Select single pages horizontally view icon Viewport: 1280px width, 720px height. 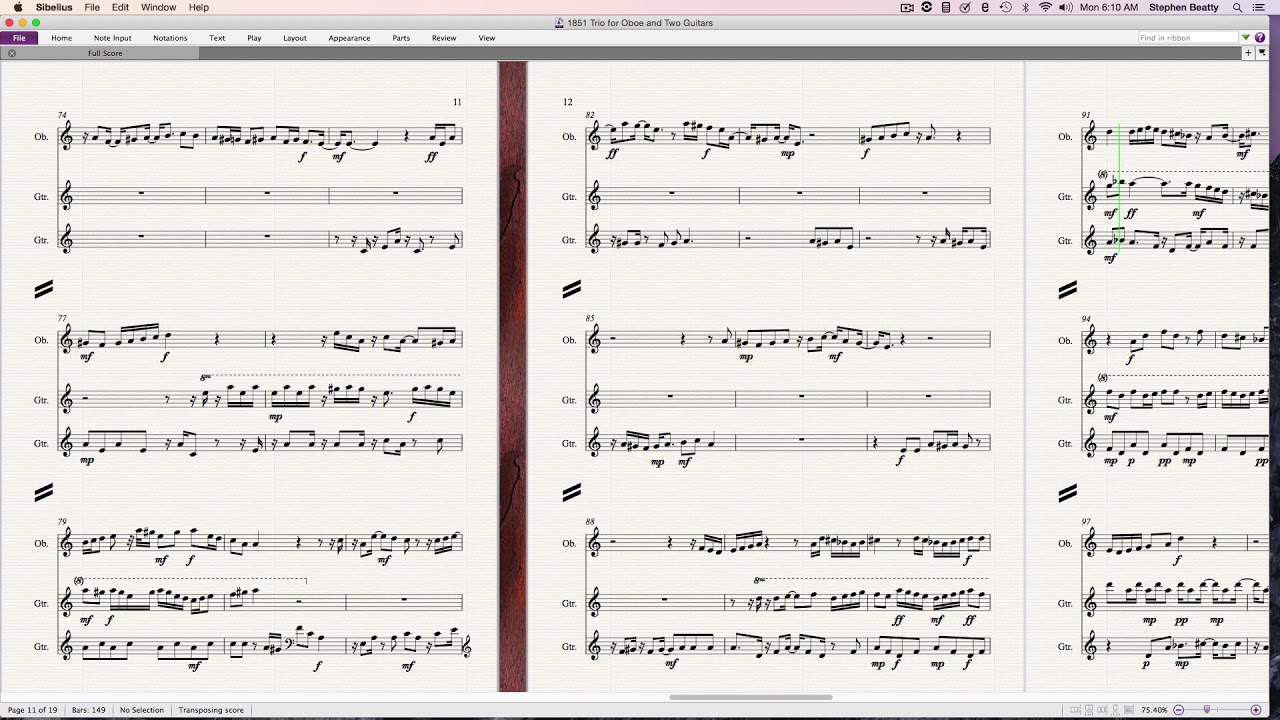(1102, 709)
